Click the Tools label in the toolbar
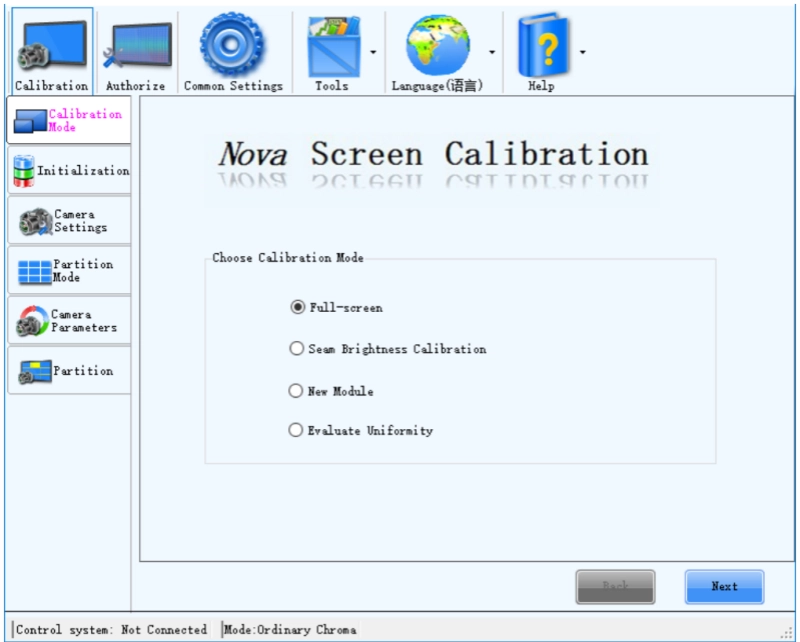Viewport: 800px width, 642px height. click(x=332, y=86)
